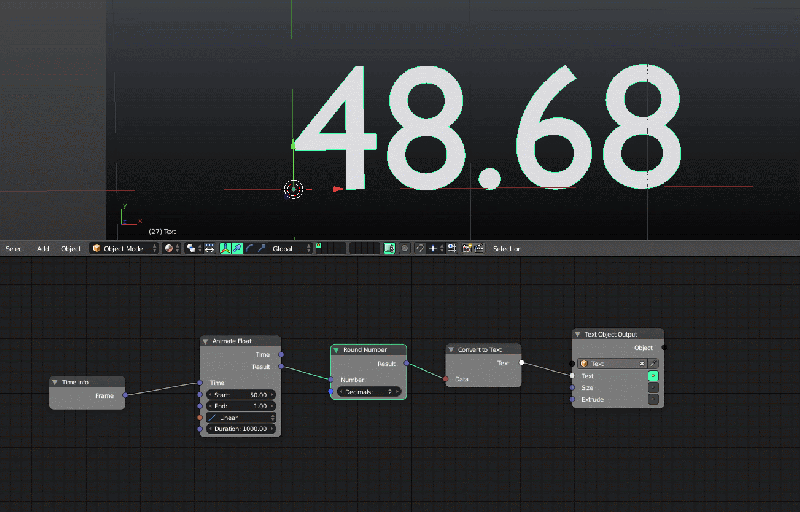Toggle the snap magnet icon
Screen dimensions: 800x512
(420, 248)
